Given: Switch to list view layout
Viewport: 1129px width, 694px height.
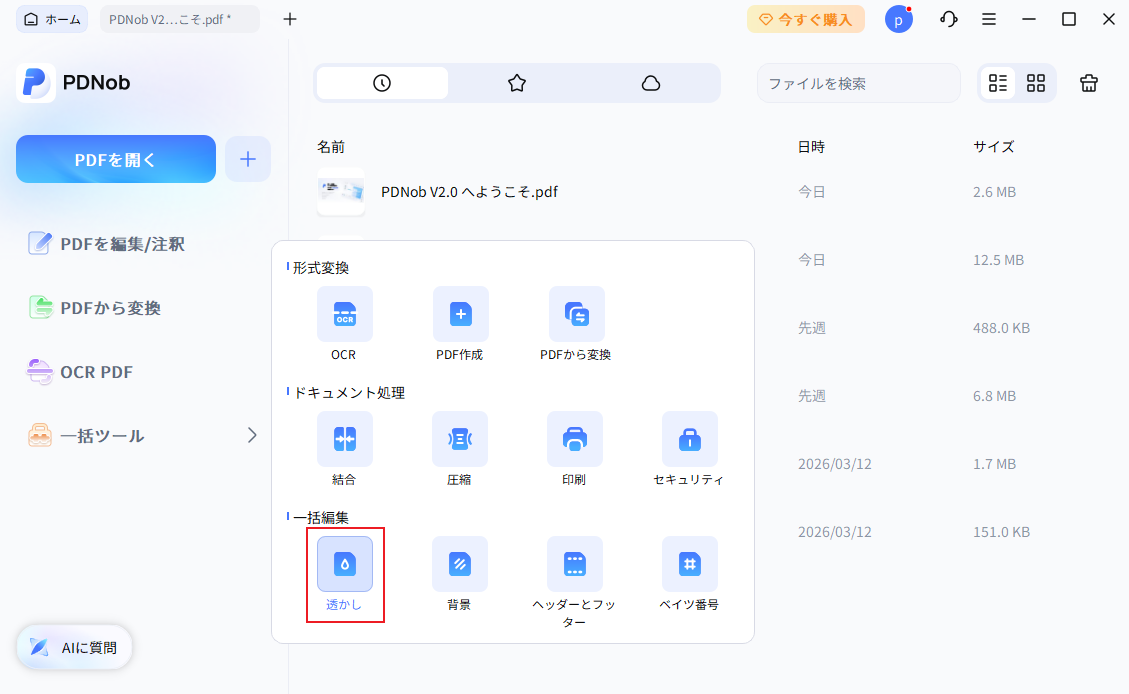Looking at the screenshot, I should (x=997, y=83).
